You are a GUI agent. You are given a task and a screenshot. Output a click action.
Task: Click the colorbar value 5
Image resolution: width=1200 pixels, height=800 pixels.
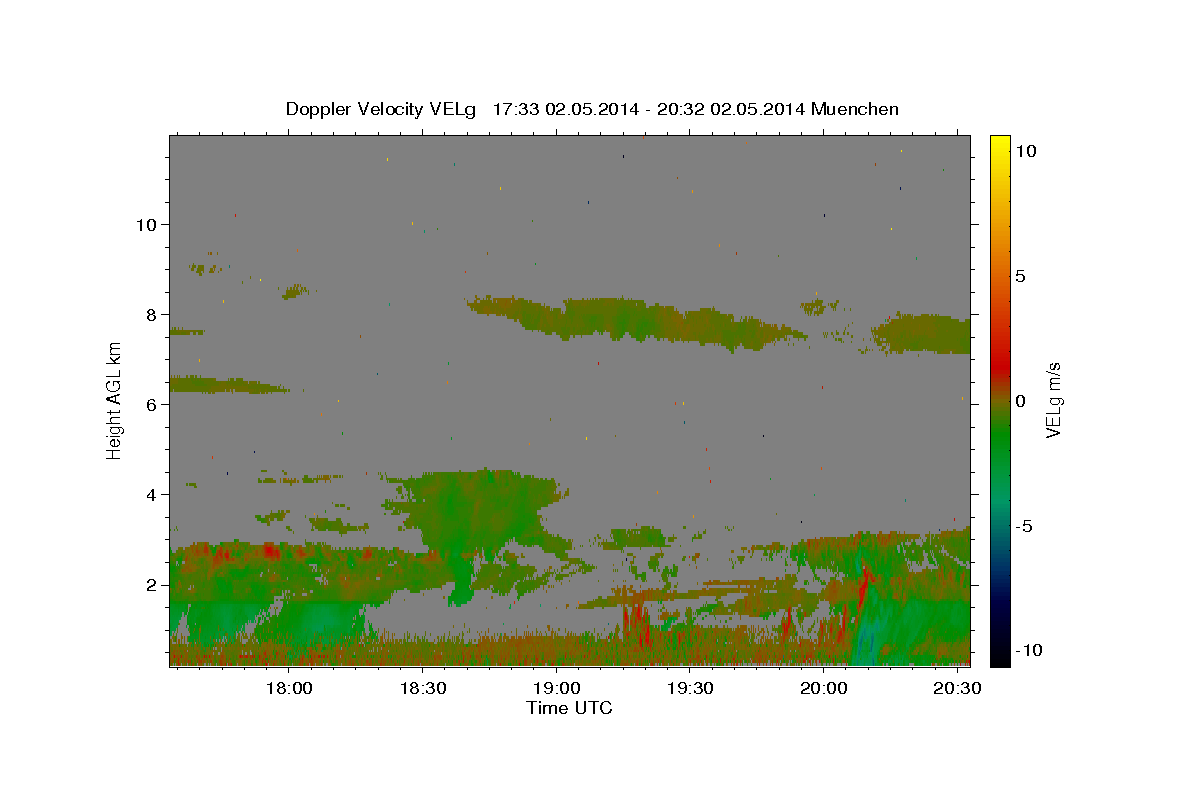(x=1020, y=276)
